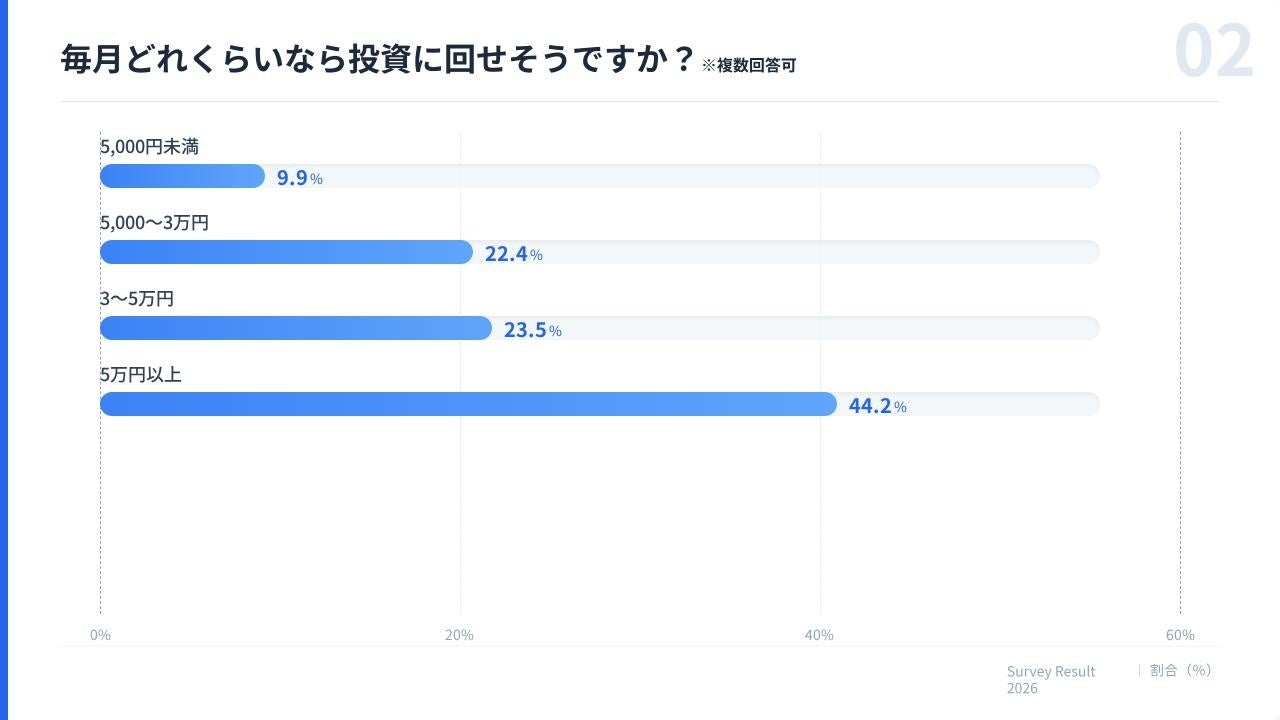The height and width of the screenshot is (720, 1280).
Task: Click the survey question title text
Action: tap(377, 59)
